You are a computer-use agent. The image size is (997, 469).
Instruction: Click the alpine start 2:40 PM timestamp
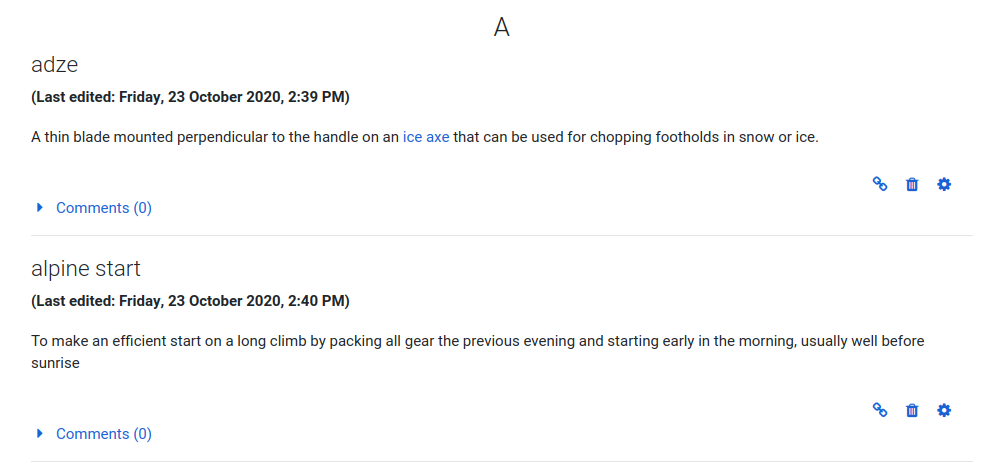(x=190, y=301)
